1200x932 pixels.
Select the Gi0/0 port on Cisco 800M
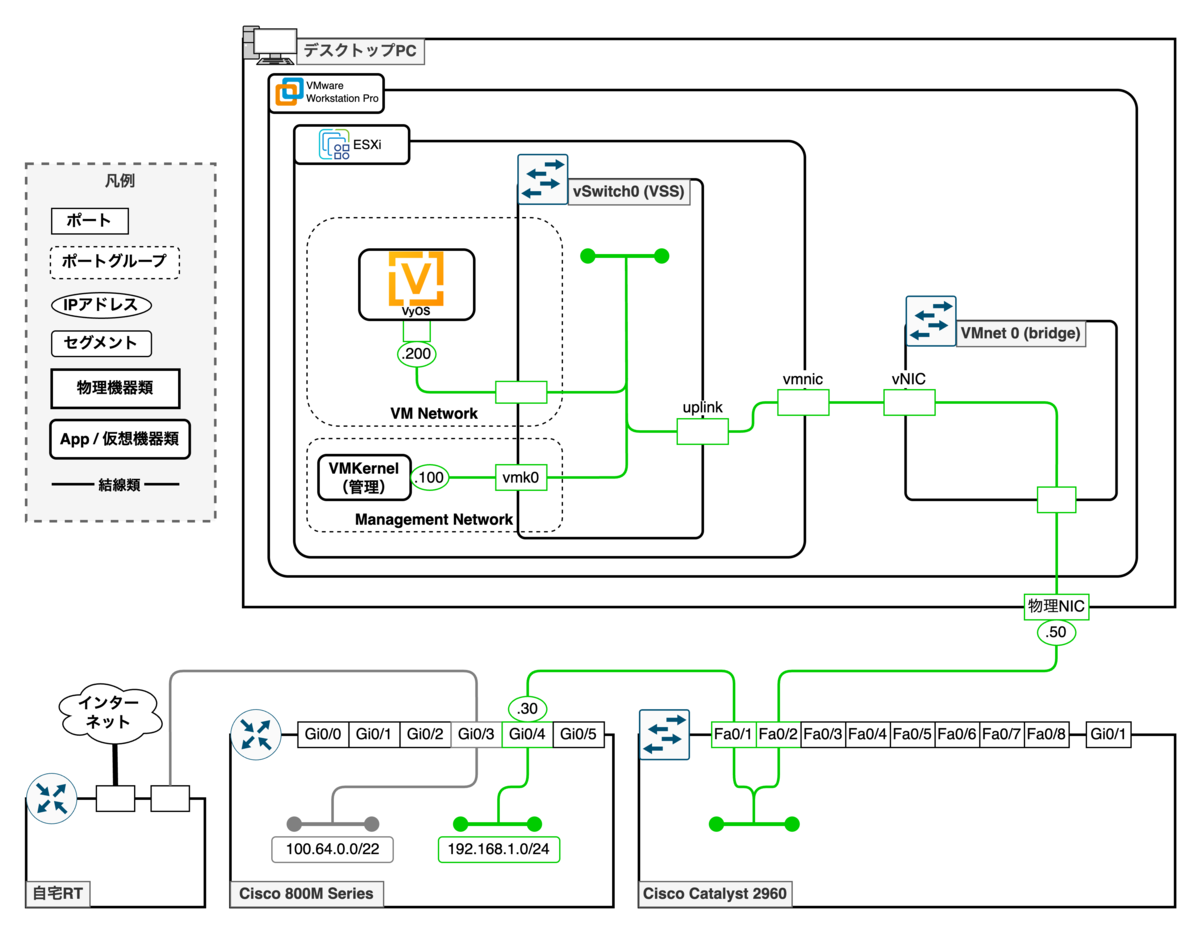pos(323,734)
